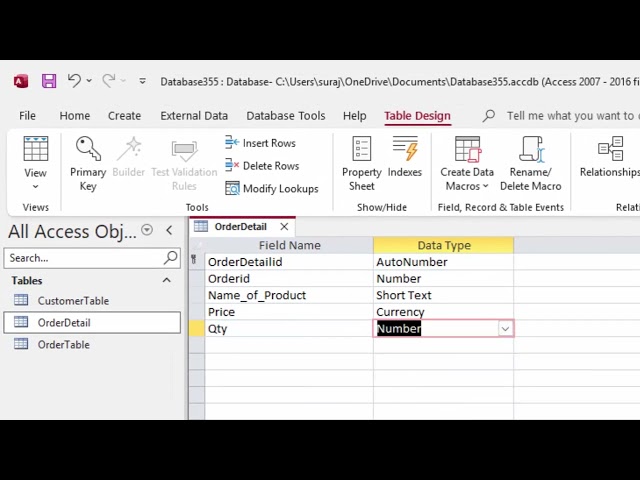
Task: Click Rename/Delete Macro button
Action: [x=531, y=163]
